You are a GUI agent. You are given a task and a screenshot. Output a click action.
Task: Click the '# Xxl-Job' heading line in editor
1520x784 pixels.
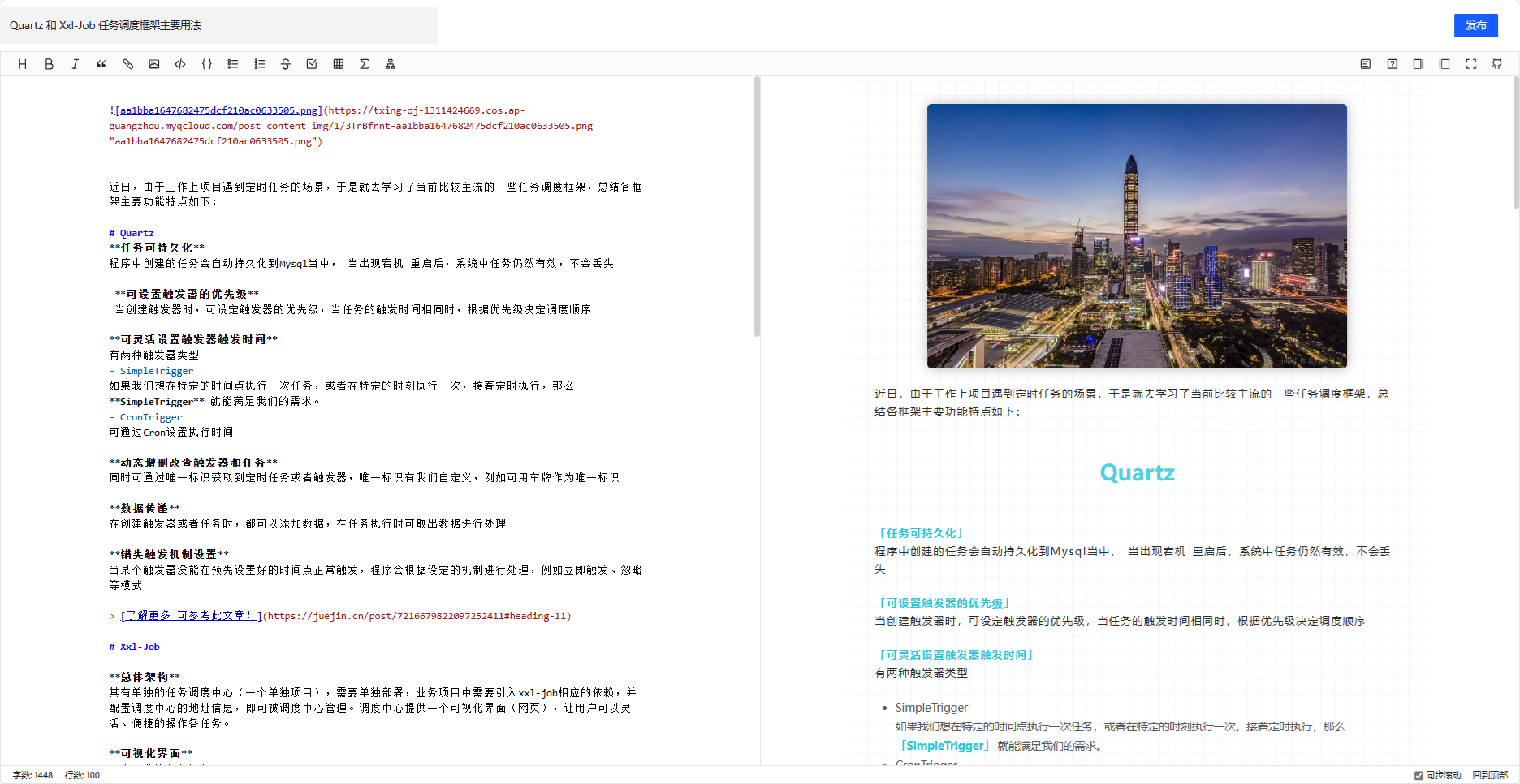tap(135, 647)
